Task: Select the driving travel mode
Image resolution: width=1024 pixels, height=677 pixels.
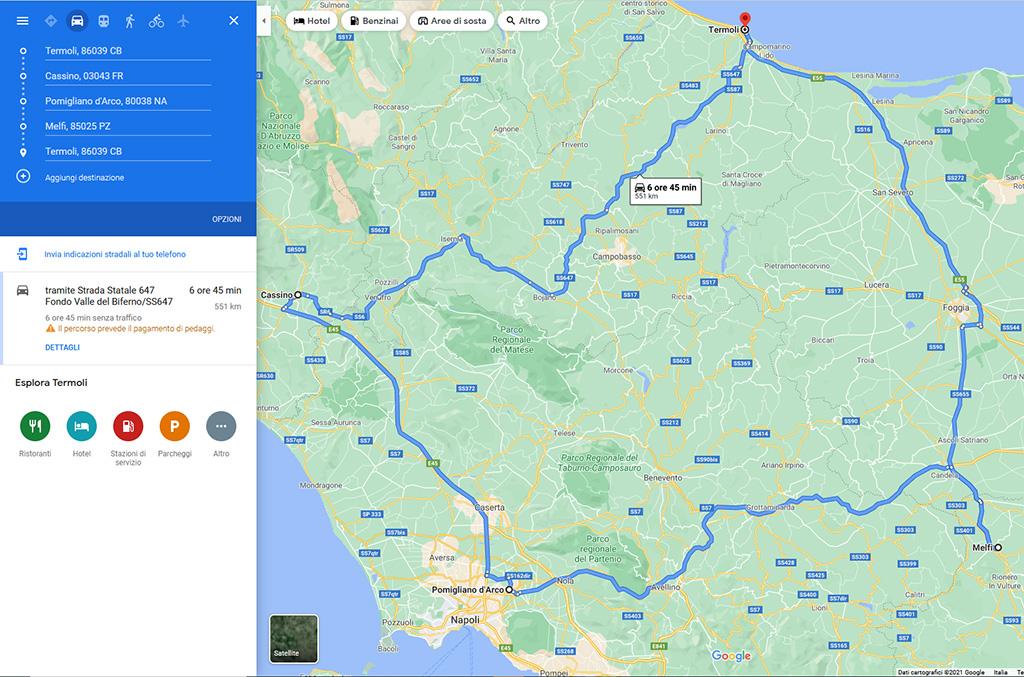Action: point(77,21)
